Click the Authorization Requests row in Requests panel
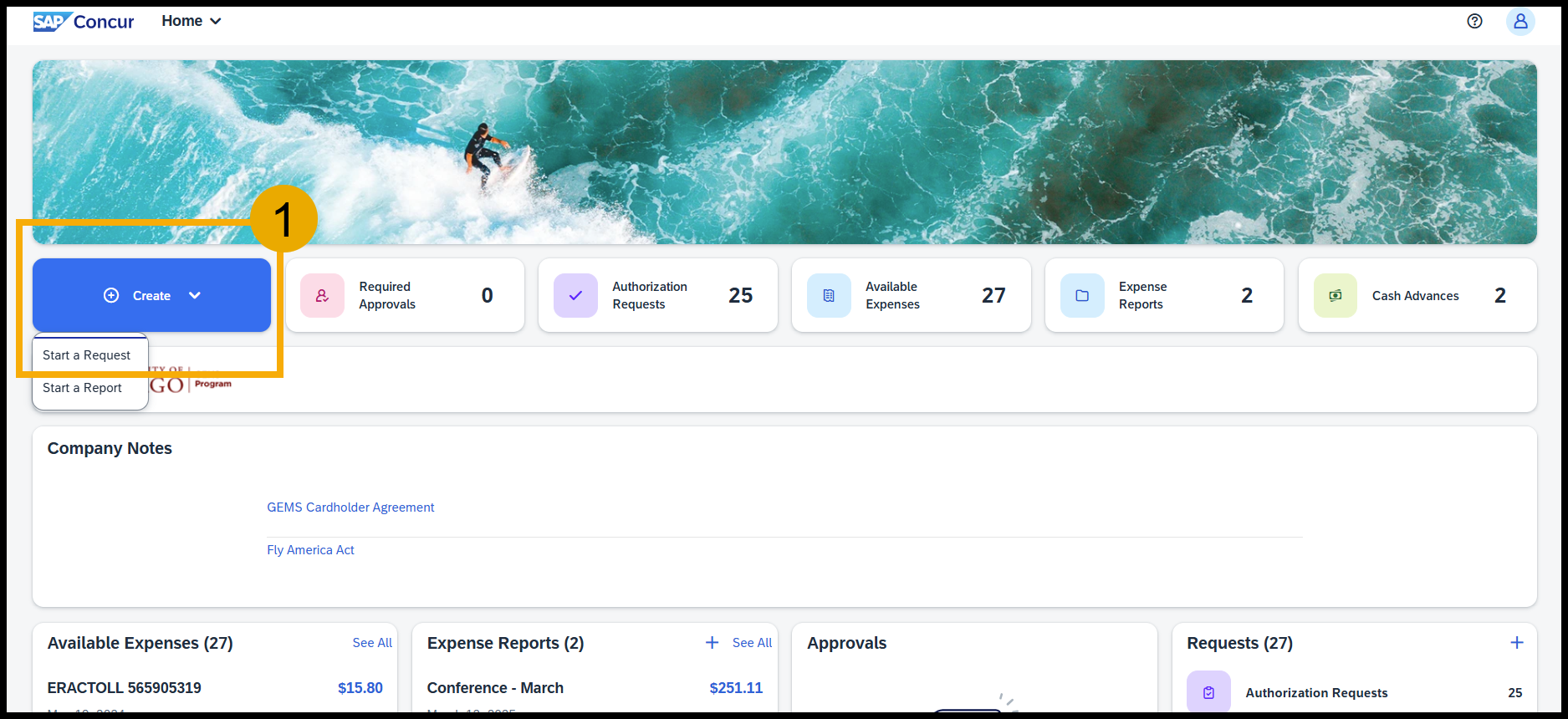The image size is (1568, 719). tap(1355, 692)
